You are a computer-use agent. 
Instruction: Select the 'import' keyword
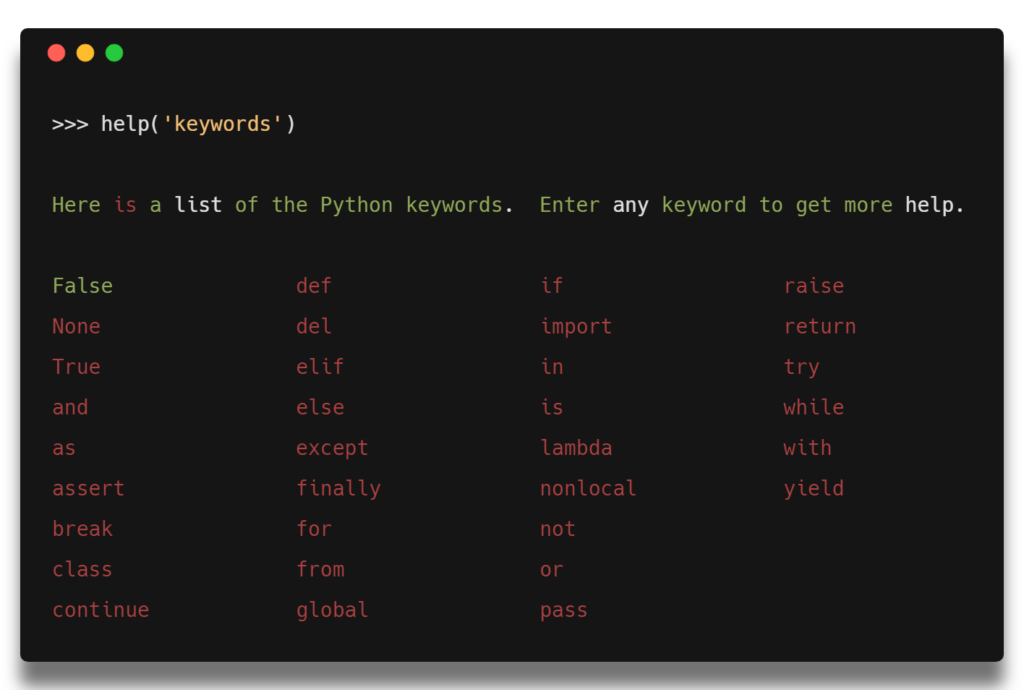pos(576,327)
